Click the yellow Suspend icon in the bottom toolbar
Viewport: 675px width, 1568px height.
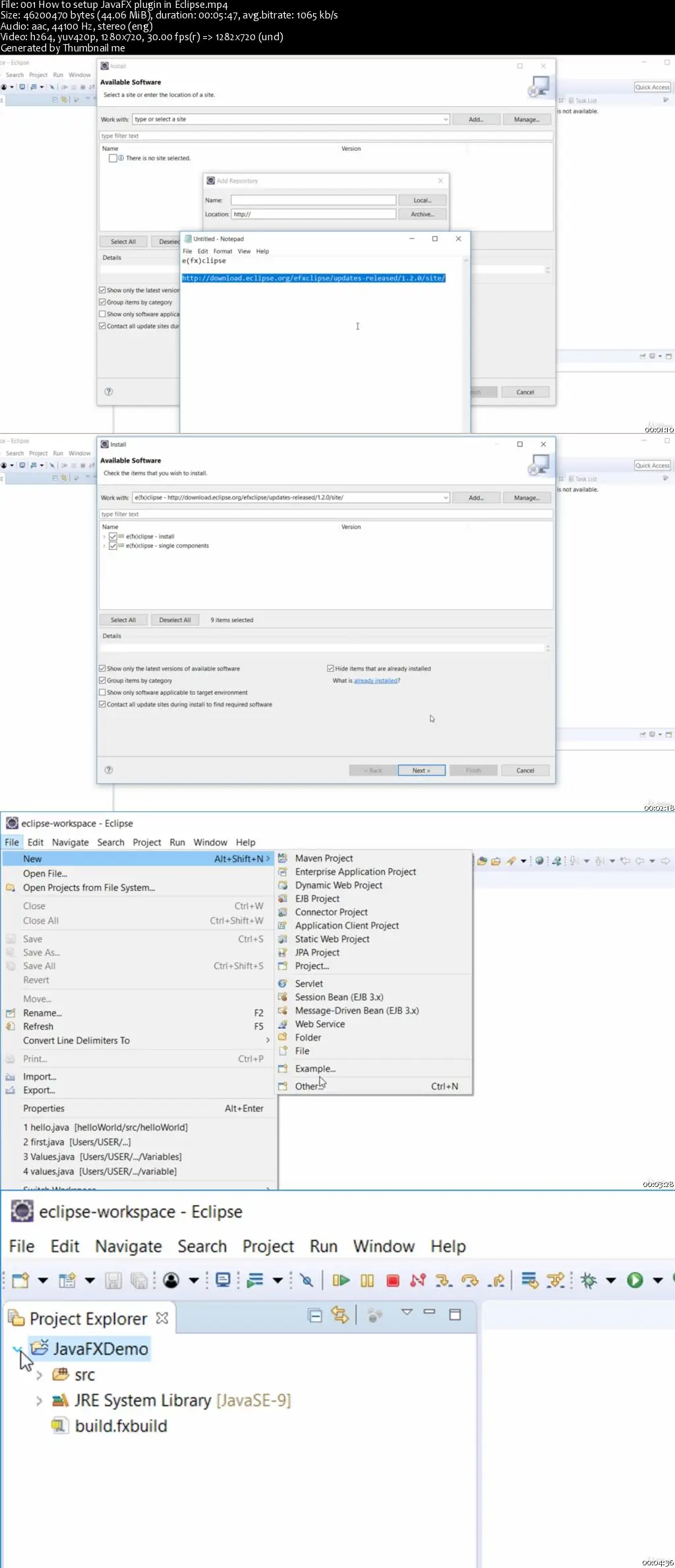pyautogui.click(x=367, y=1281)
